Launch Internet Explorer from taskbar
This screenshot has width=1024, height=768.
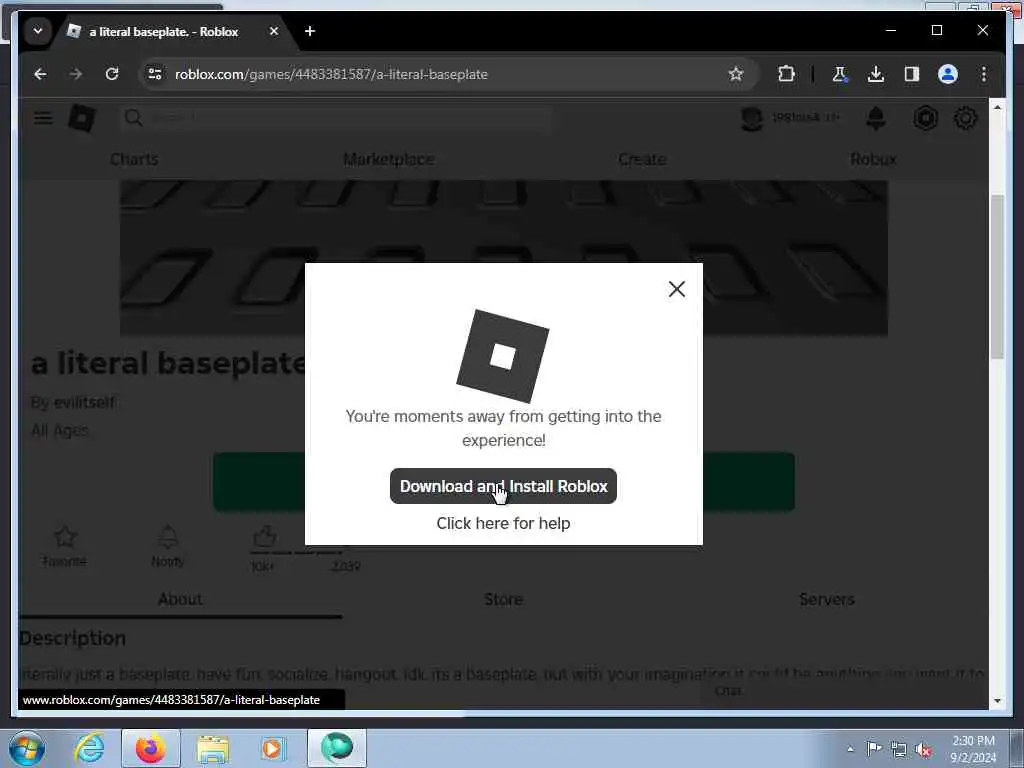89,748
